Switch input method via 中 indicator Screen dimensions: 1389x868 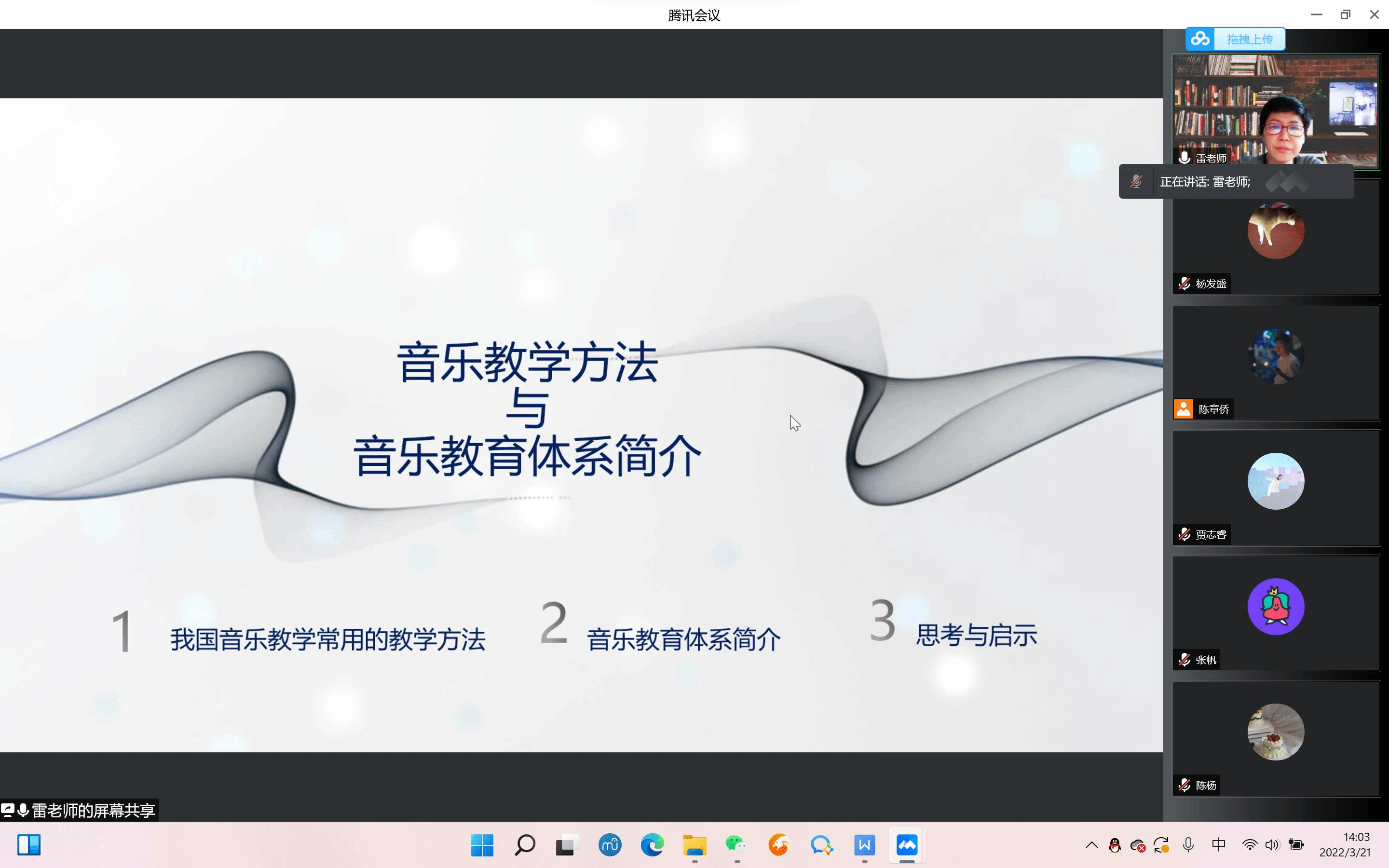coord(1219,845)
